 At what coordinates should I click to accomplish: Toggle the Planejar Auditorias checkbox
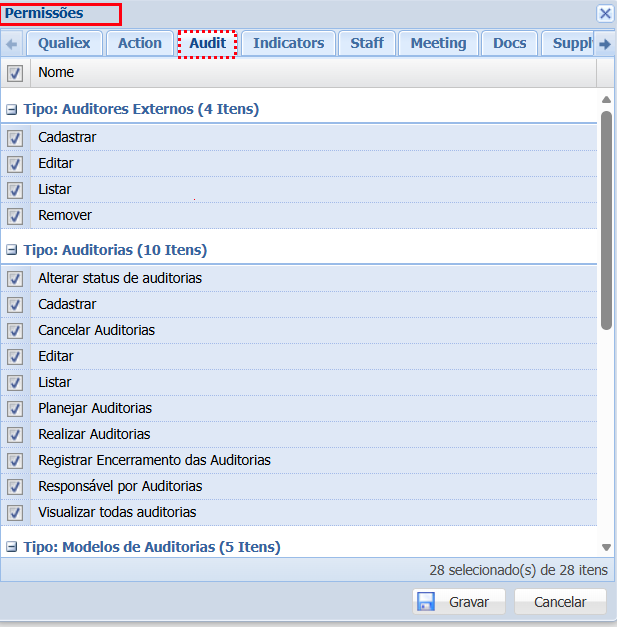pos(15,408)
